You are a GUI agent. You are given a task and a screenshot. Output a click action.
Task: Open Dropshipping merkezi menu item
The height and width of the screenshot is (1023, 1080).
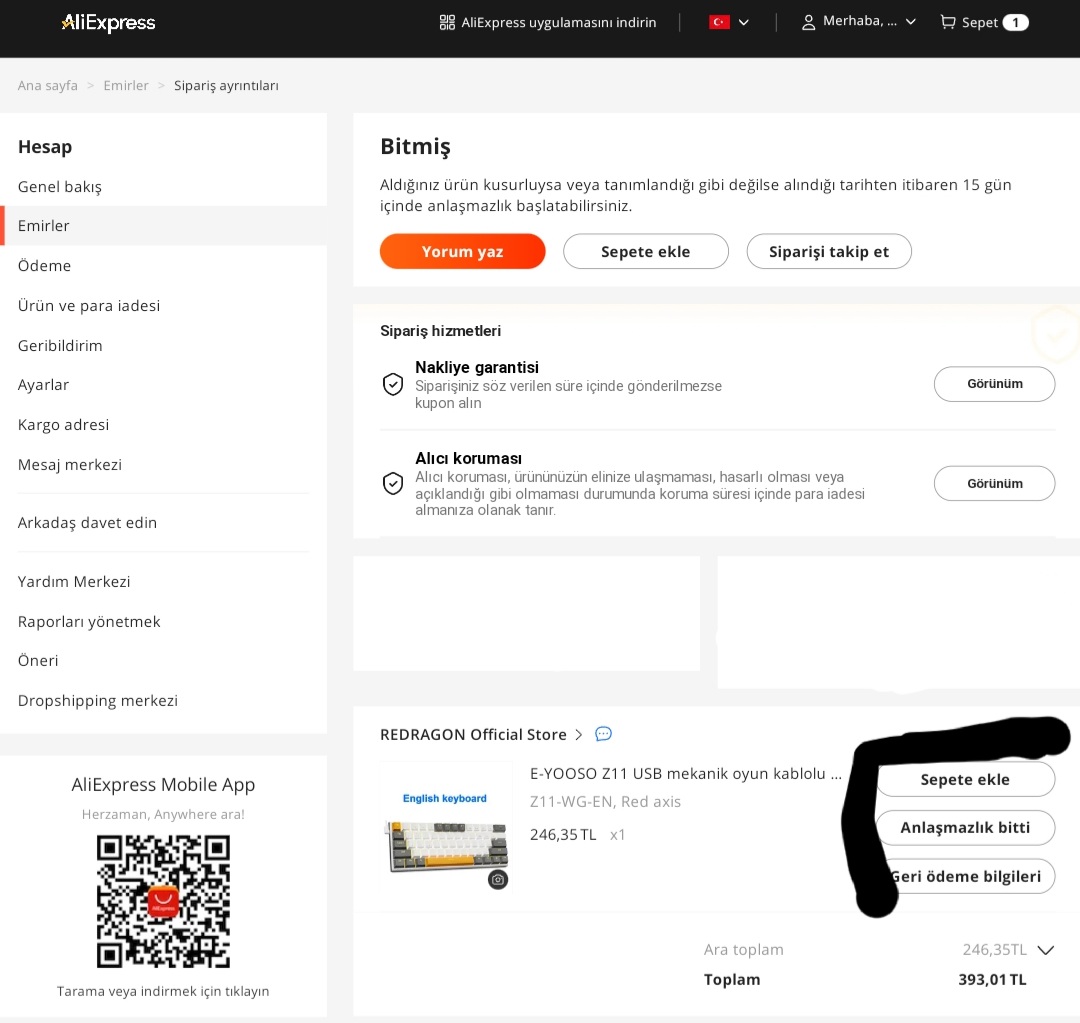[98, 700]
